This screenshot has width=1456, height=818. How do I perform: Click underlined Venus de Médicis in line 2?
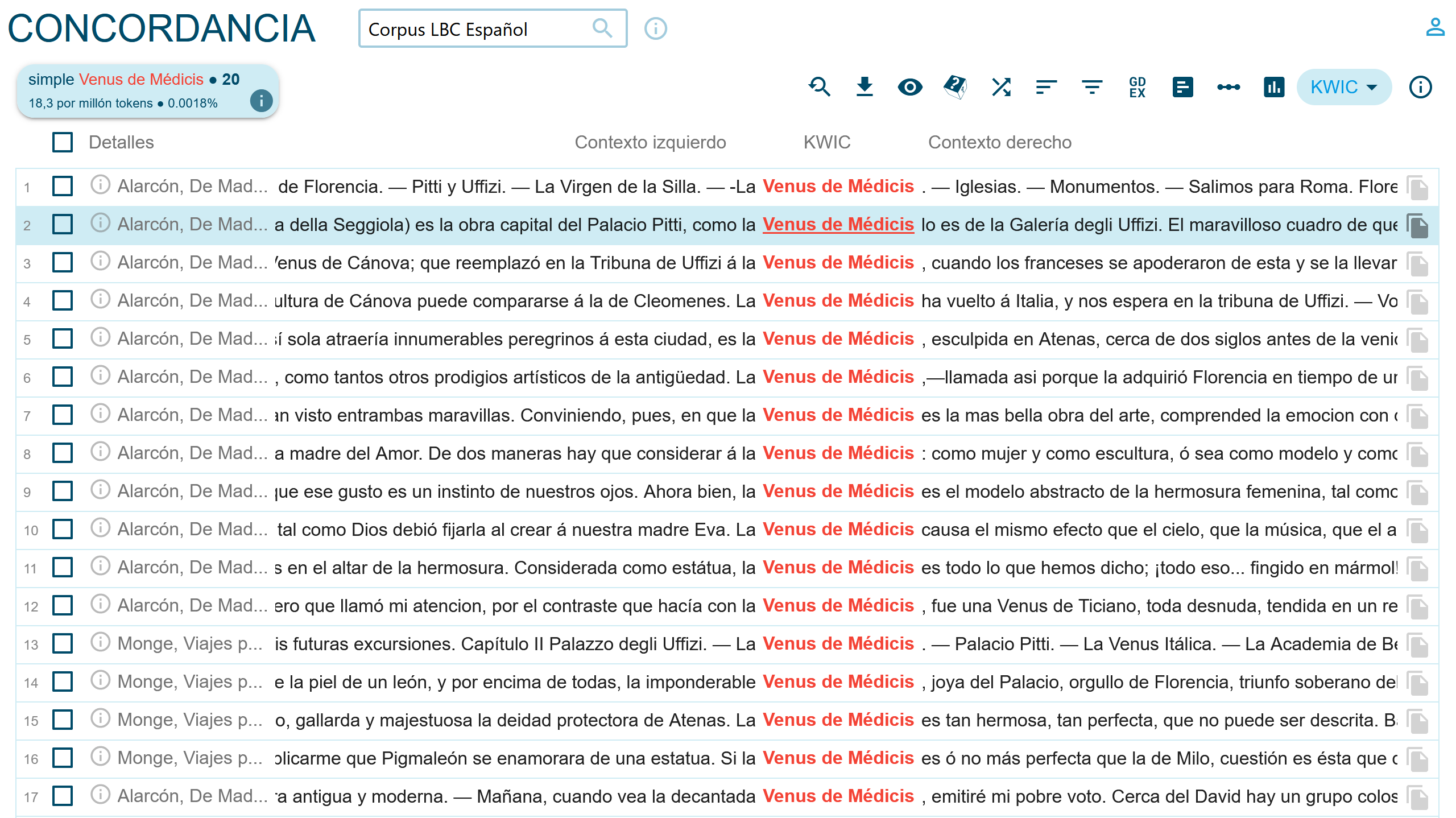tap(838, 225)
